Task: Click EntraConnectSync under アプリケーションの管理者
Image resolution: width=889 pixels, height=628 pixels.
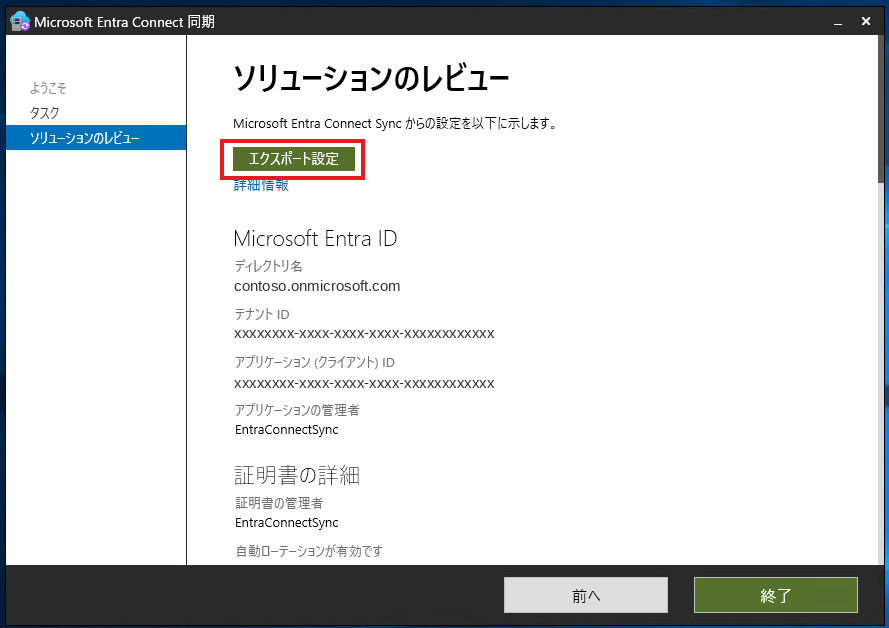Action: point(286,430)
